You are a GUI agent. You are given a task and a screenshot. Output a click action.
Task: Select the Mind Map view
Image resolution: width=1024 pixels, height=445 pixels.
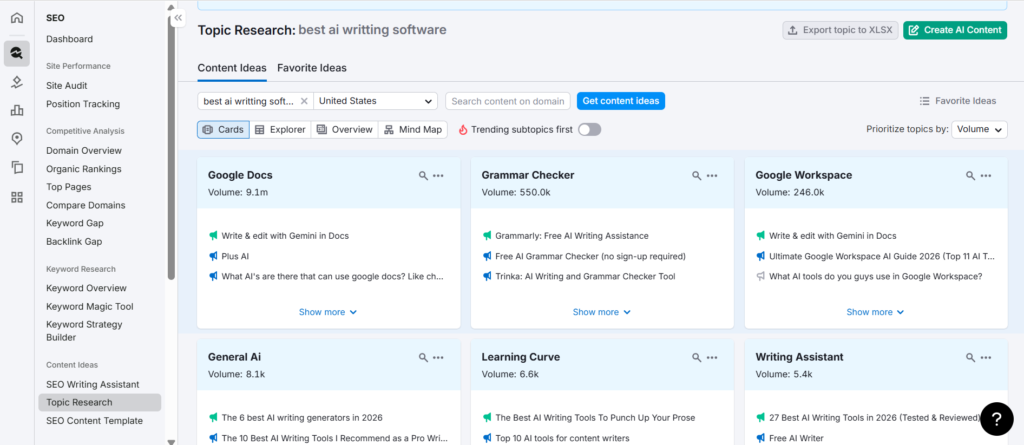point(413,129)
